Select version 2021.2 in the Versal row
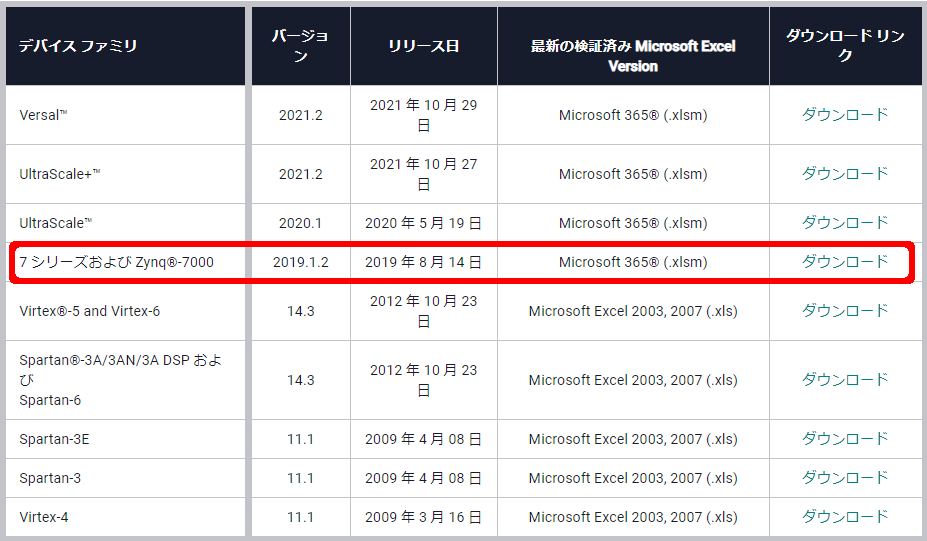This screenshot has height=541, width=927. (x=300, y=115)
